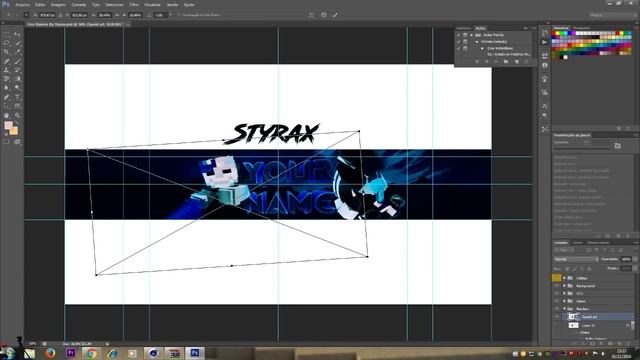Select the Clone Stamp tool
This screenshot has width=640, height=360.
pos(7,70)
